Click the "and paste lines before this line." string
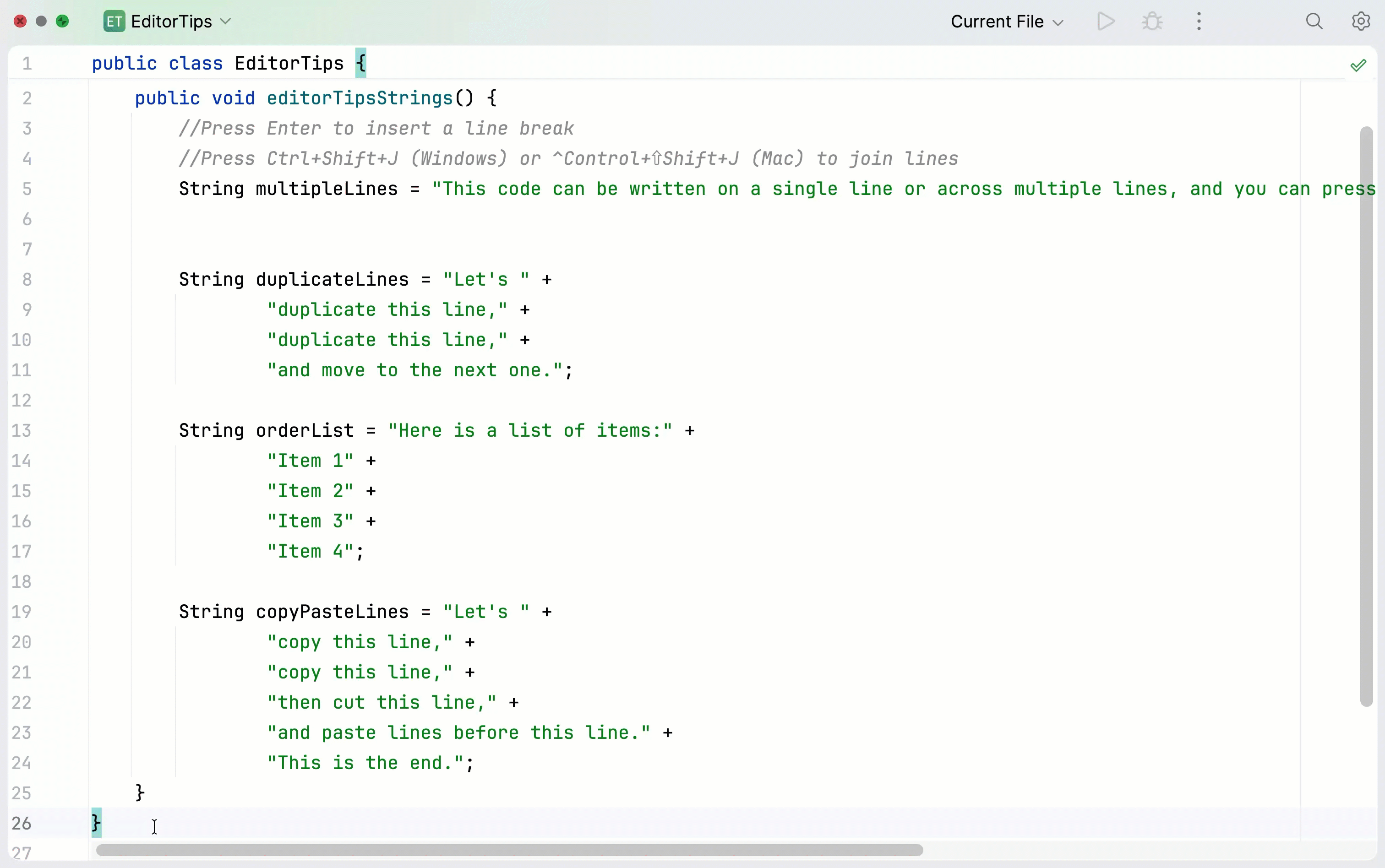This screenshot has width=1385, height=868. point(459,733)
